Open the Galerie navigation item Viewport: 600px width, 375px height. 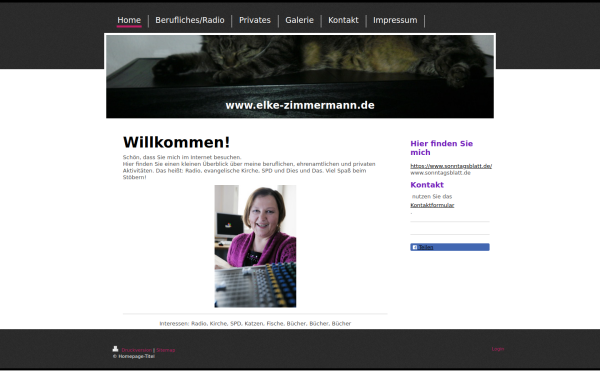pos(299,20)
